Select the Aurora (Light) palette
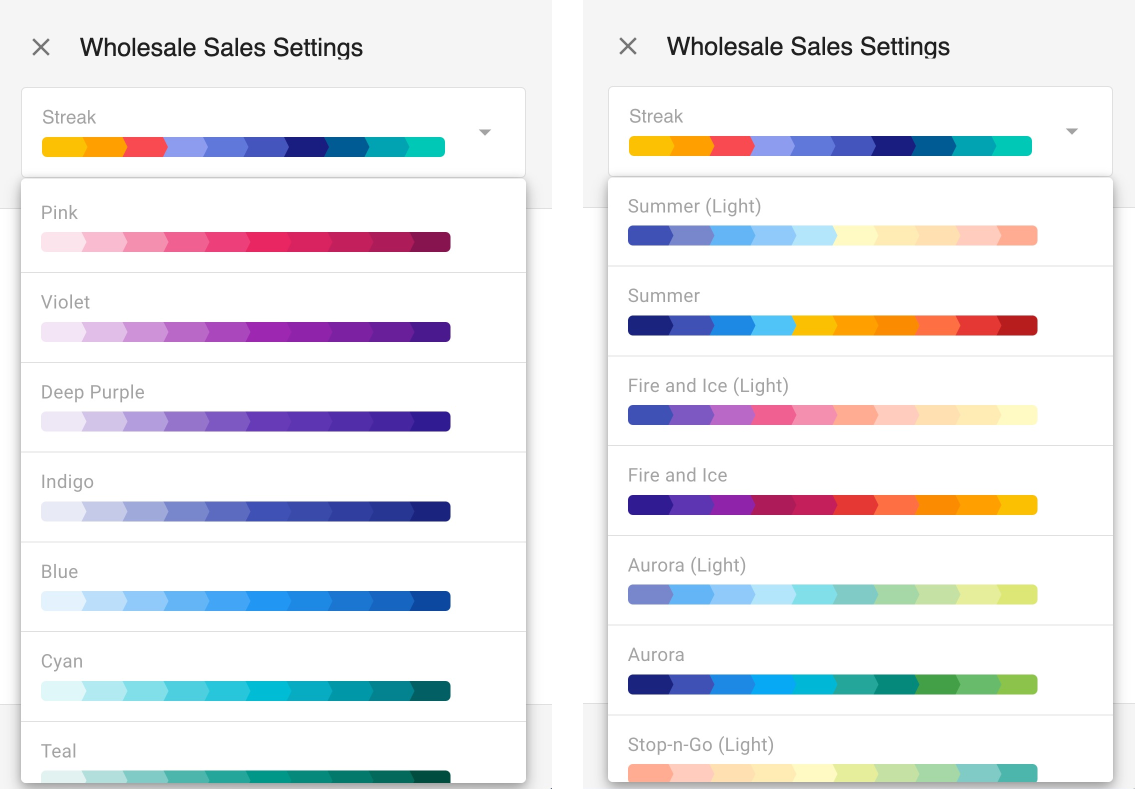 (833, 582)
